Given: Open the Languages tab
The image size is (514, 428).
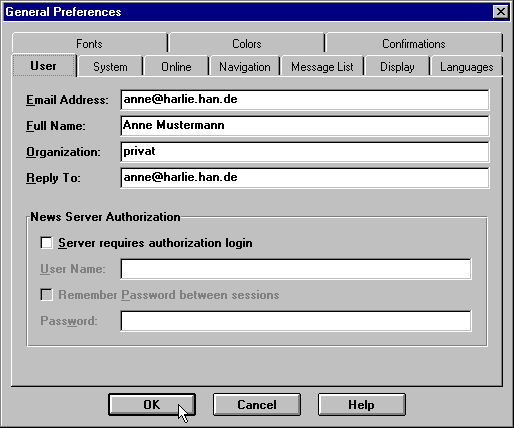Looking at the screenshot, I should click(x=467, y=67).
